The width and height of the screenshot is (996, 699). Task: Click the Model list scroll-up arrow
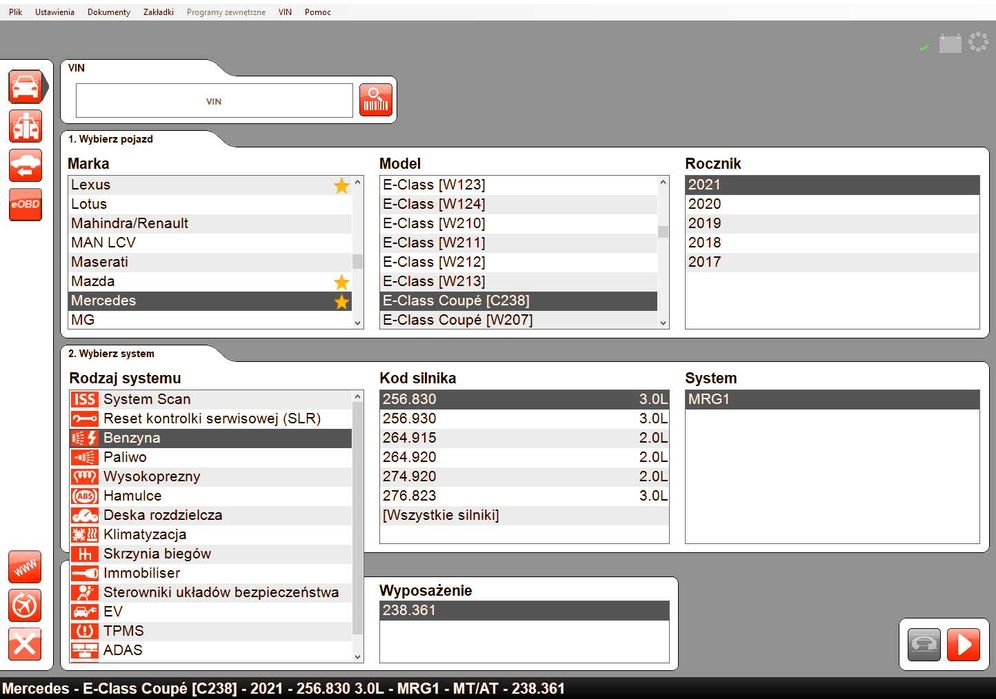point(663,182)
